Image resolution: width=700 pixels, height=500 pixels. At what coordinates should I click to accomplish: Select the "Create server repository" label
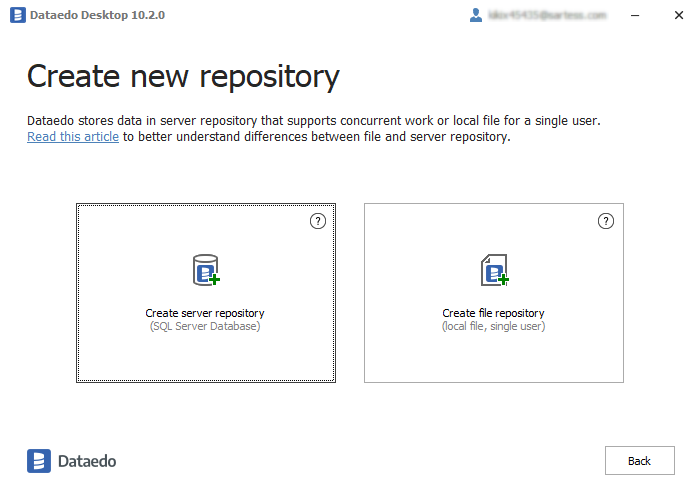(205, 313)
